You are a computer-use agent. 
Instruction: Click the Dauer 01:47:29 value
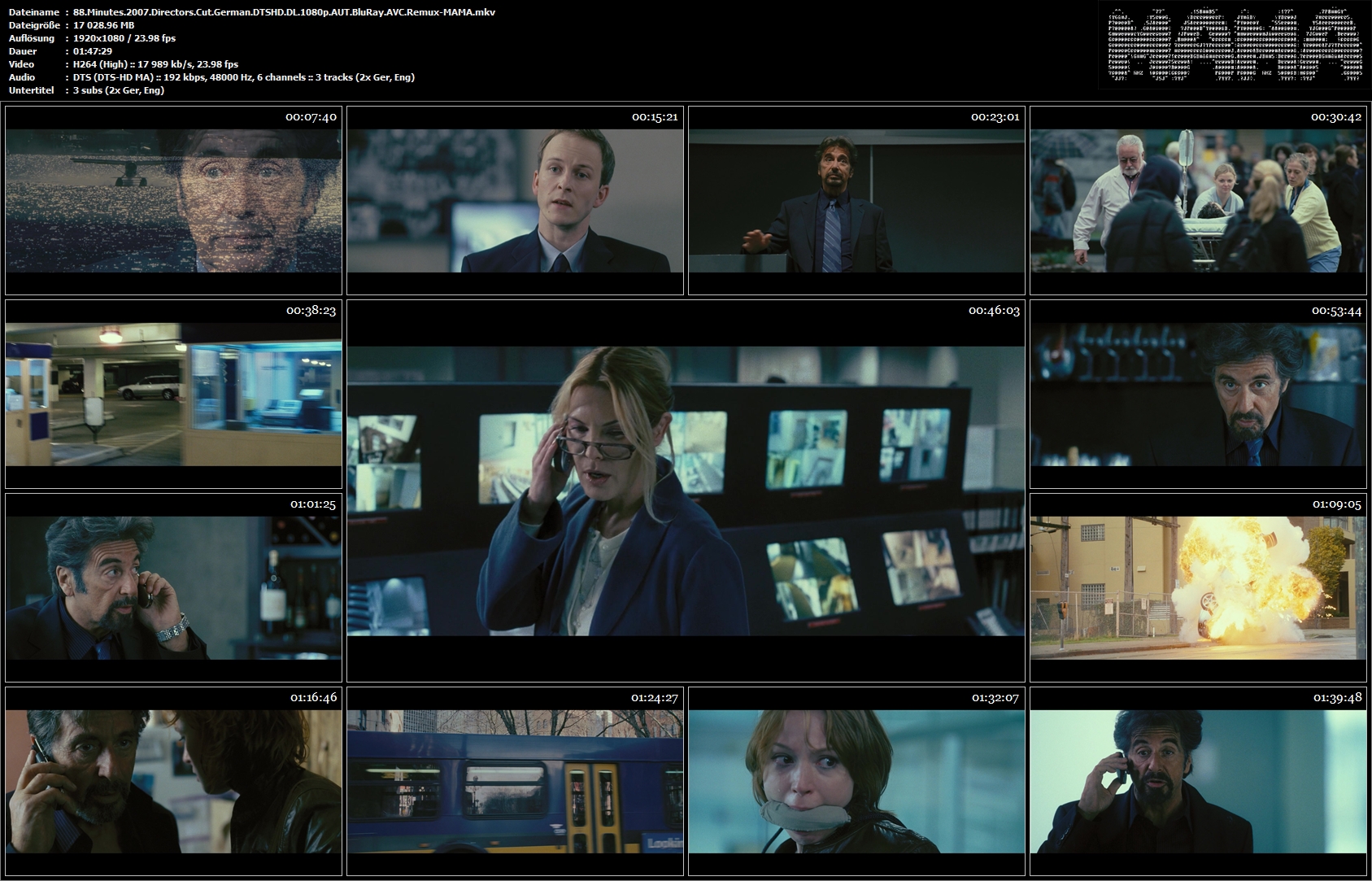pyautogui.click(x=92, y=51)
